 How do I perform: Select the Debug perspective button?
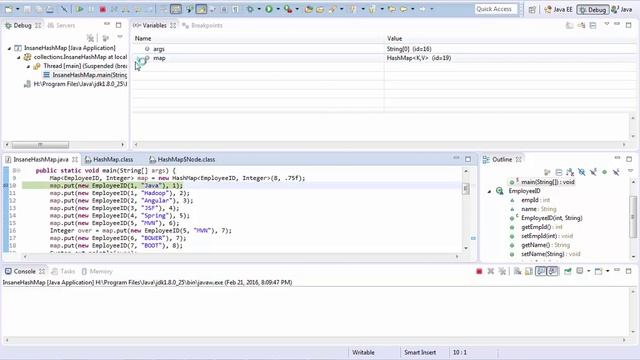[x=593, y=9]
